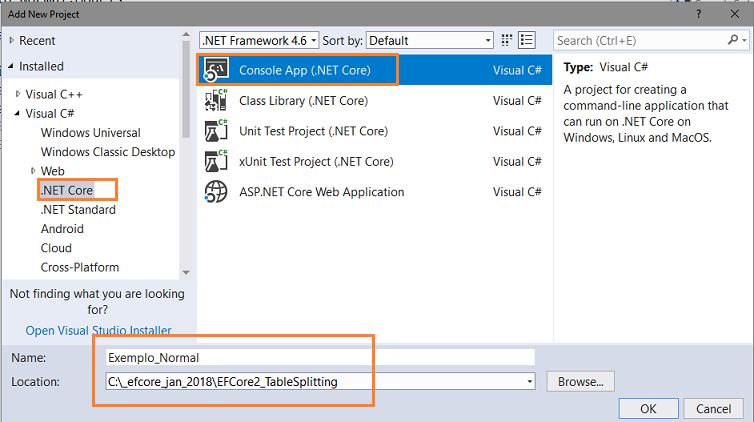Select the Visual C++ tree label
The width and height of the screenshot is (754, 422).
point(54,94)
